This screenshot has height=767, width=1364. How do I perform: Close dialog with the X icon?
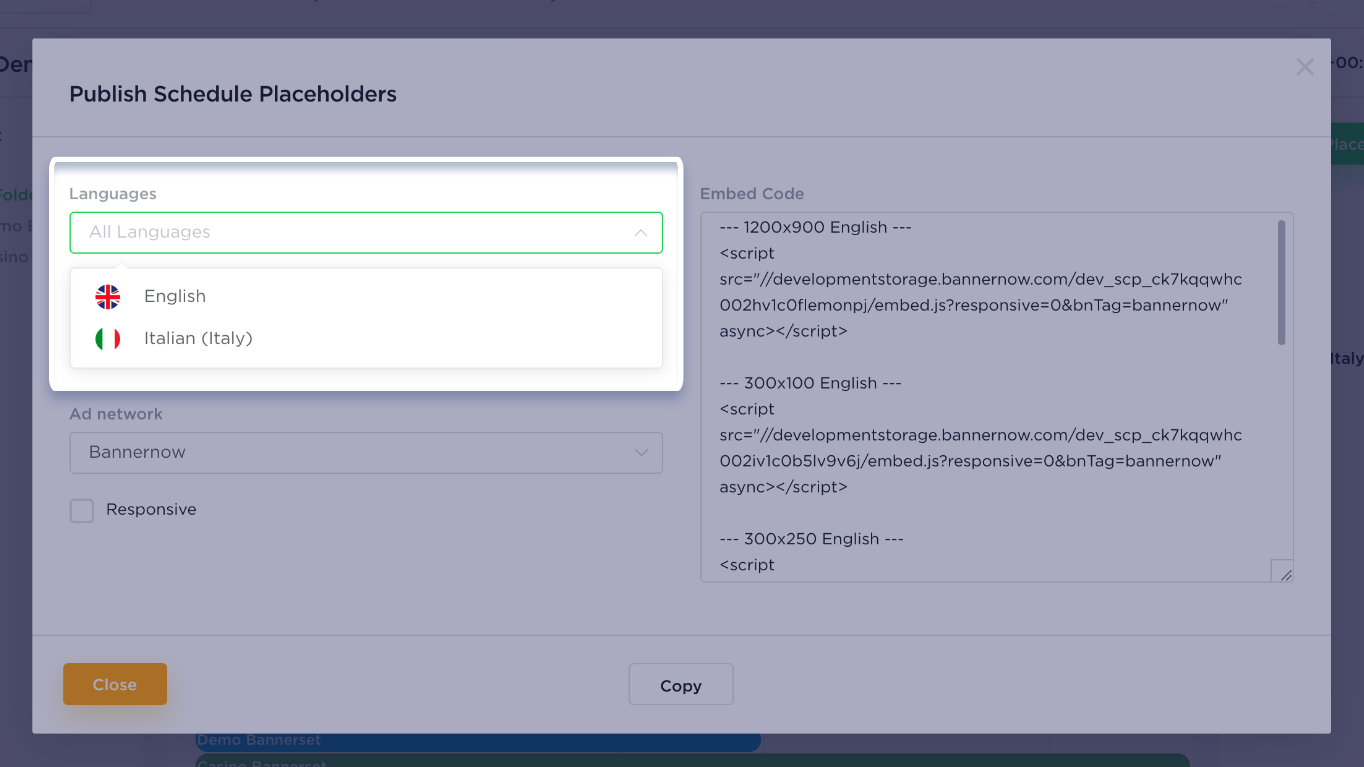[1305, 67]
